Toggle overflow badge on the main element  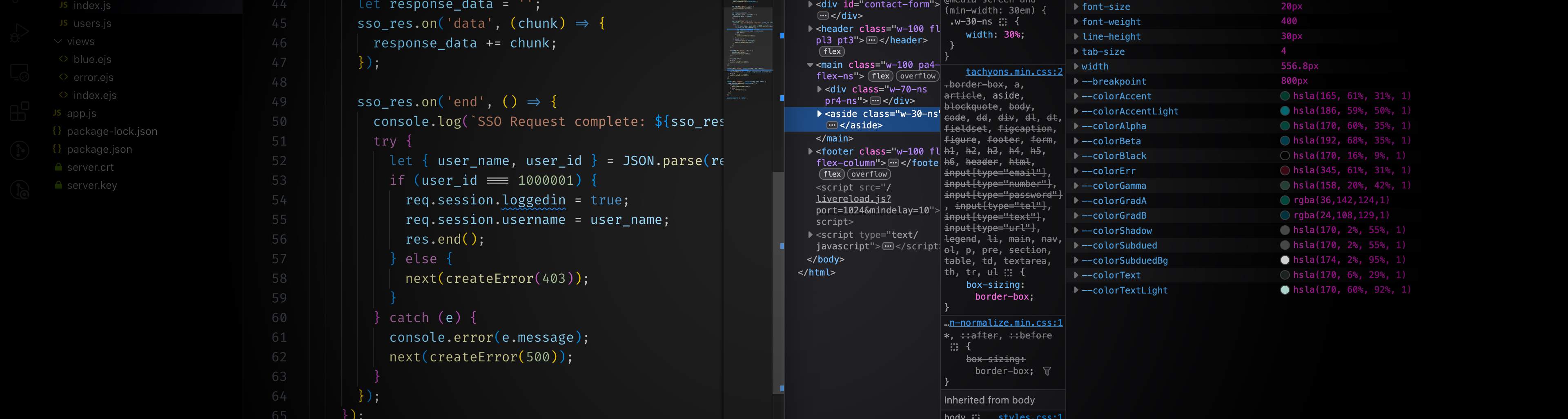coord(917,76)
